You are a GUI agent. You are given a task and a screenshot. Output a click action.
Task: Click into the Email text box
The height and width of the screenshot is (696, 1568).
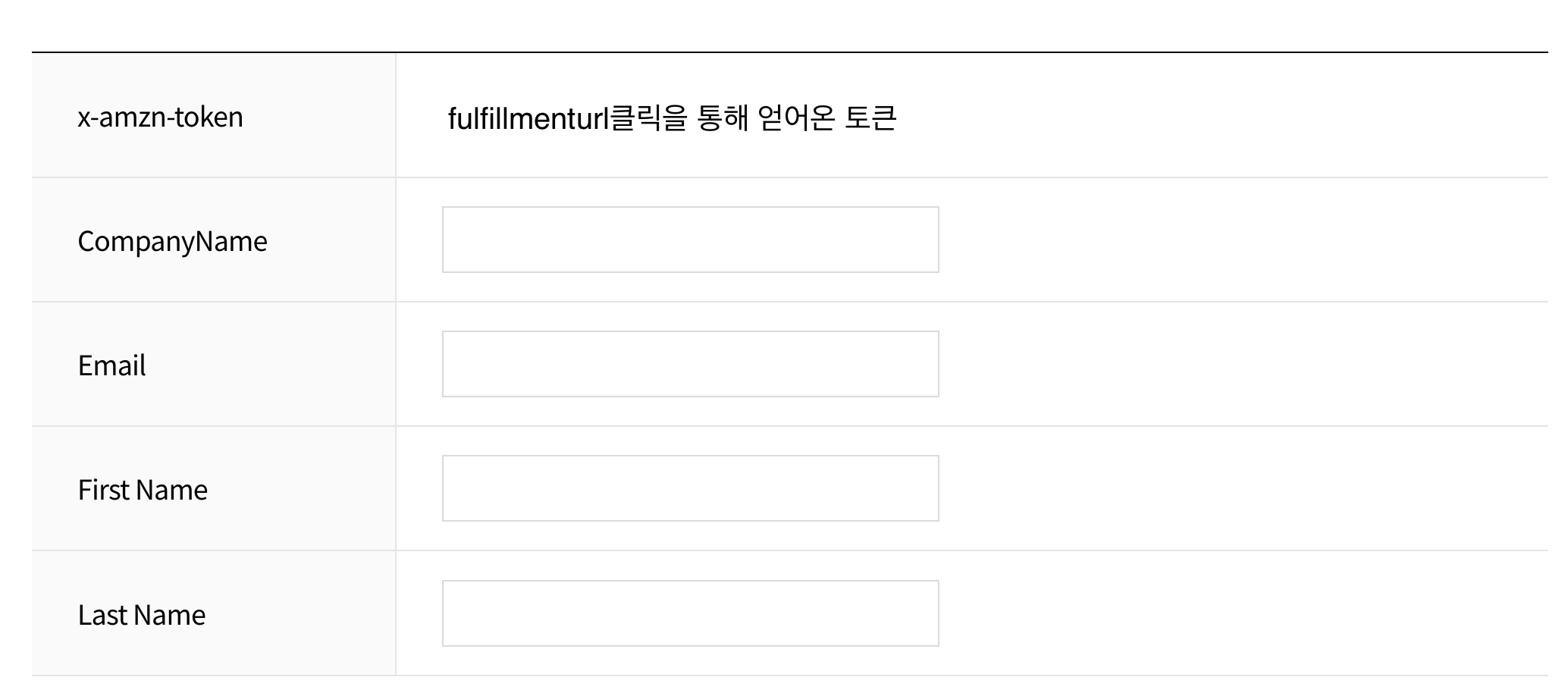point(691,364)
